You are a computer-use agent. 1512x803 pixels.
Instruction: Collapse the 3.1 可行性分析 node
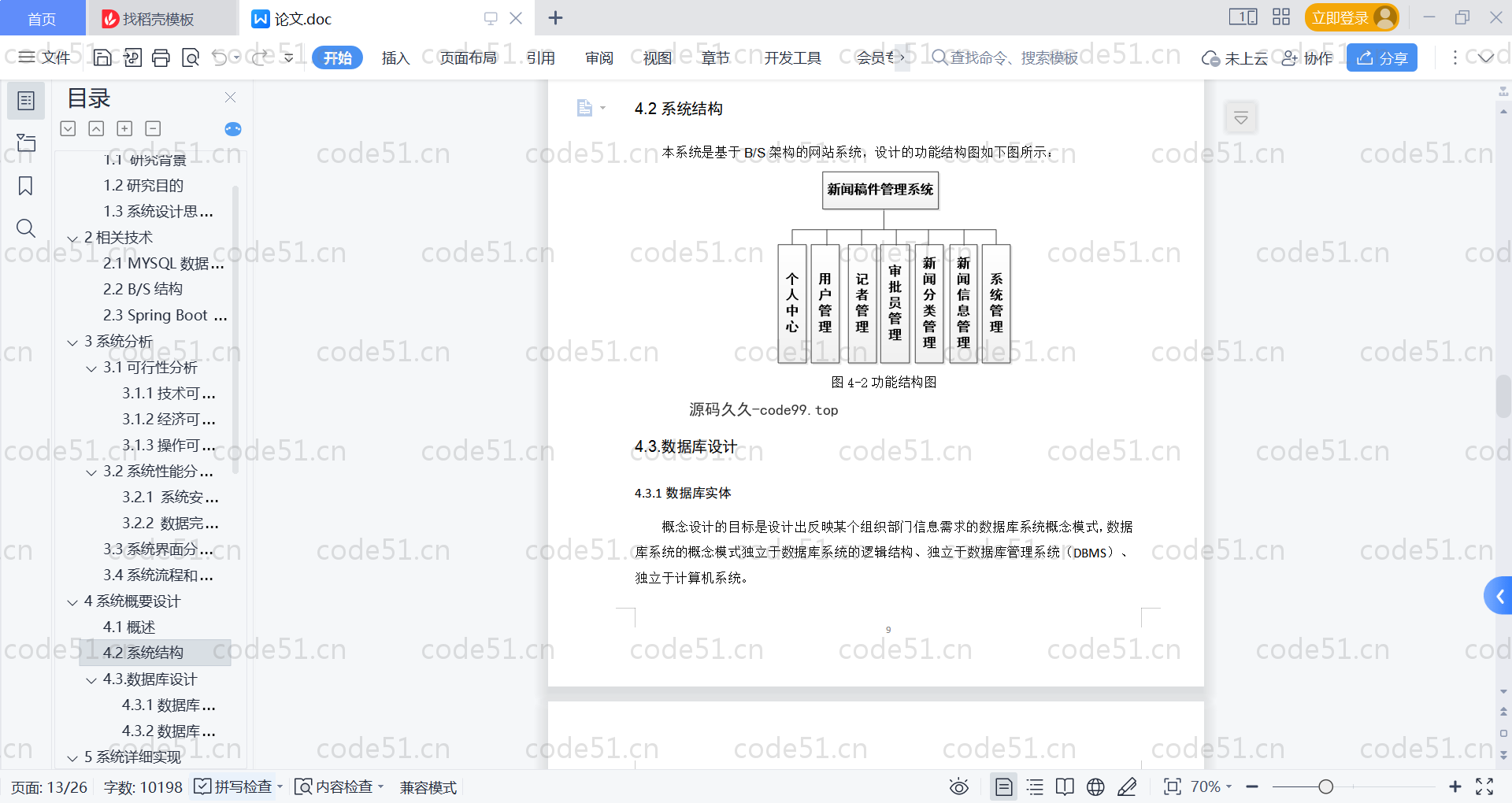click(x=91, y=368)
